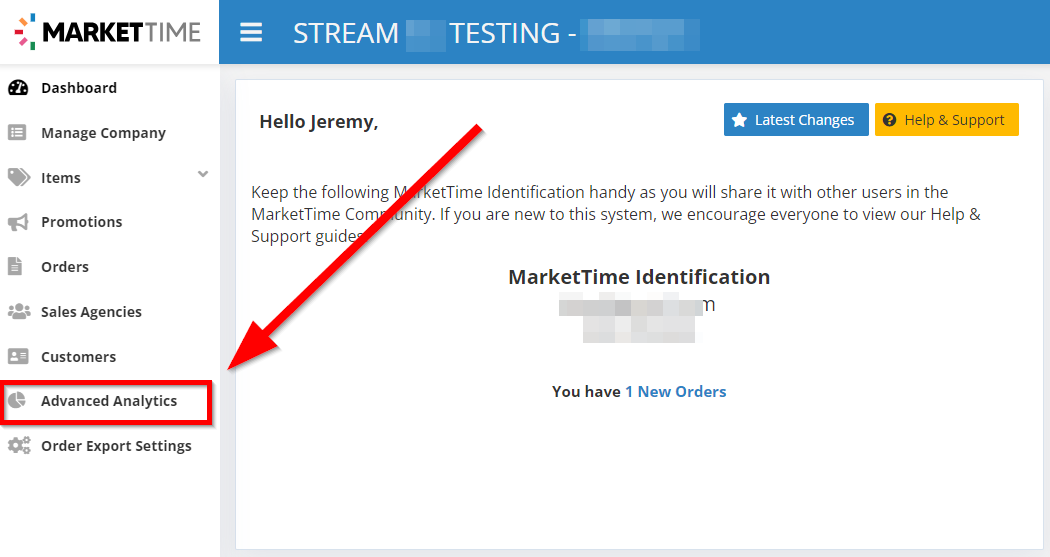Click the Hello Jeremy greeting text
1050x557 pixels.
pyautogui.click(x=319, y=122)
